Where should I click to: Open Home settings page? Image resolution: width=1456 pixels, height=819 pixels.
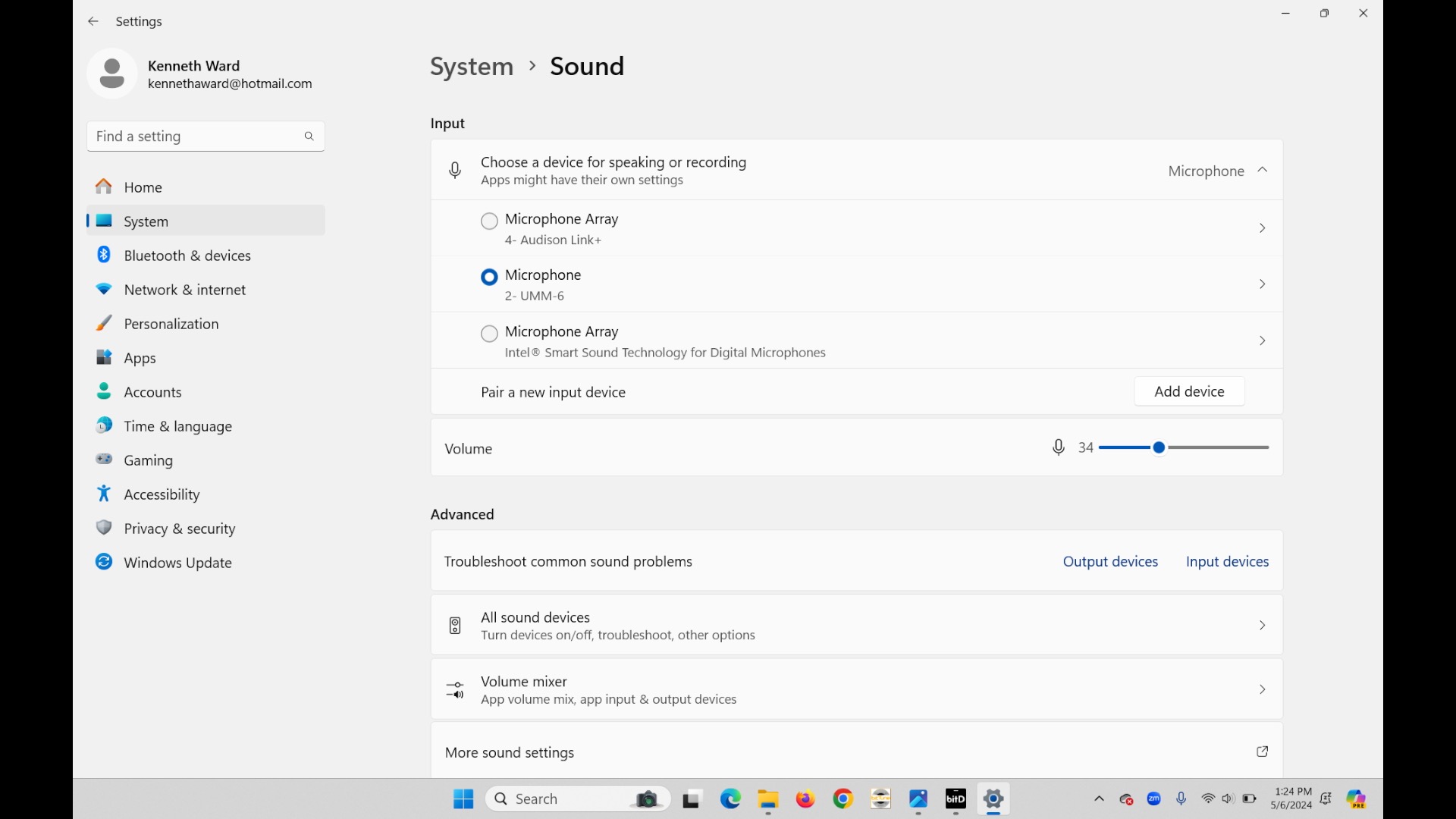(x=206, y=187)
